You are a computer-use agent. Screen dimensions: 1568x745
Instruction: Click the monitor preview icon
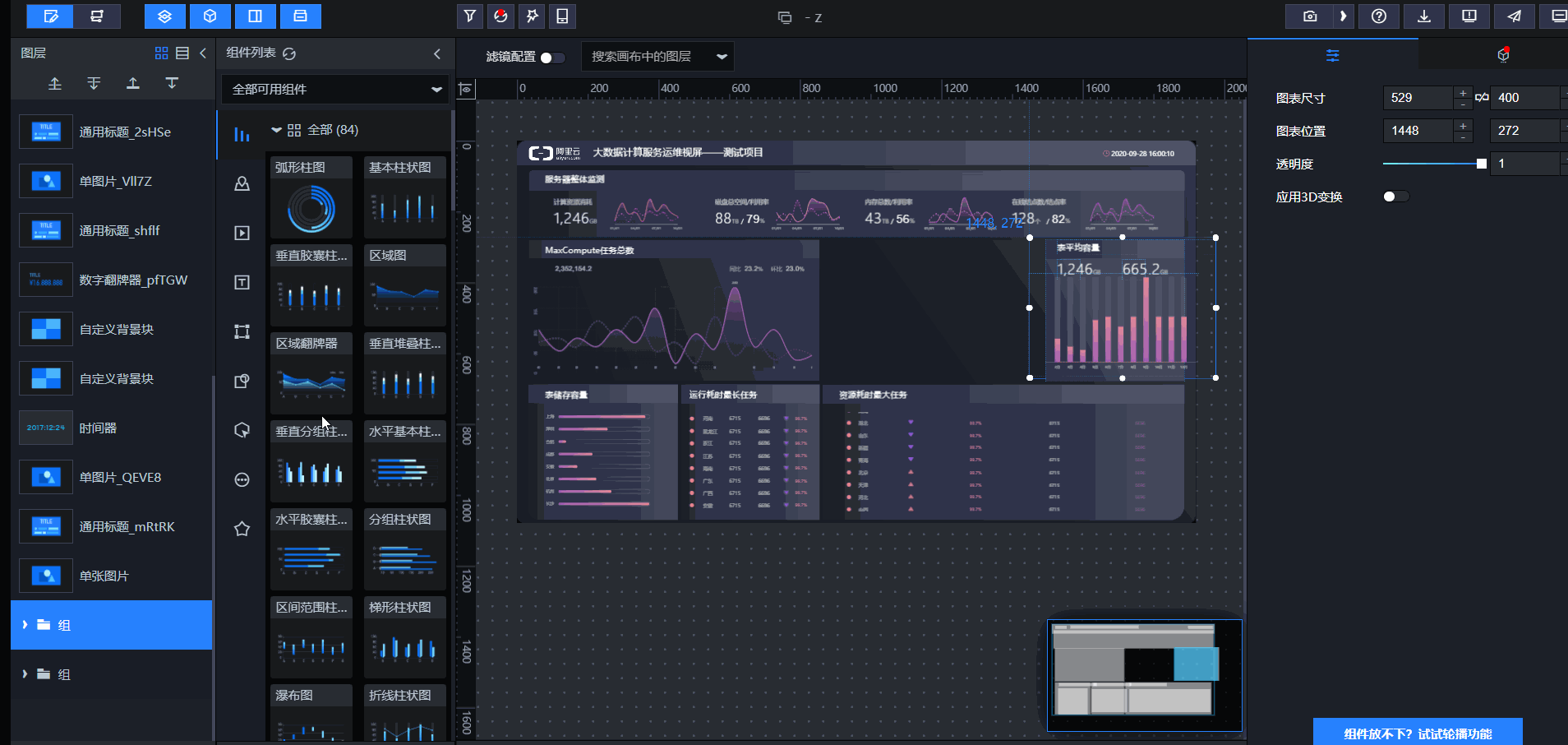point(1469,16)
